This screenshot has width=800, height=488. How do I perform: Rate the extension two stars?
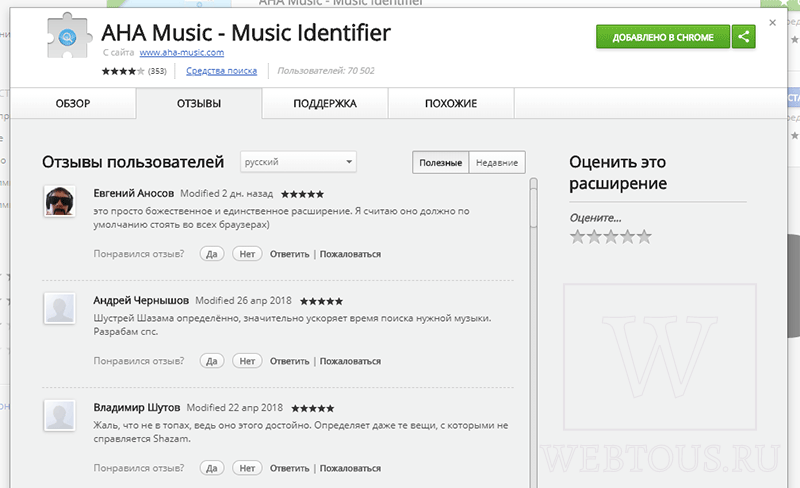click(x=594, y=237)
